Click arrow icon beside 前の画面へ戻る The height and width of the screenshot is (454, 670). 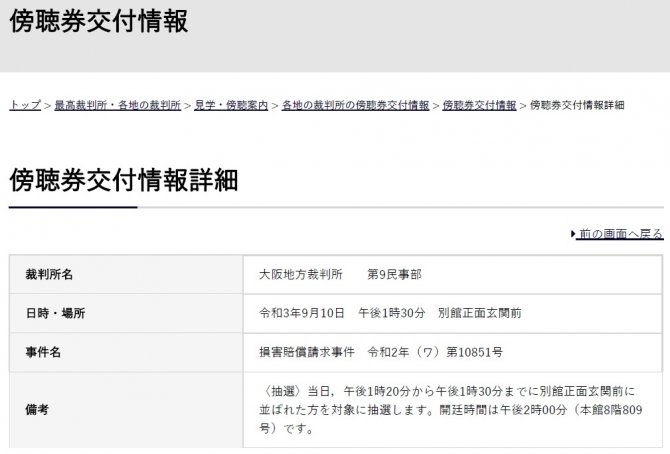[574, 234]
